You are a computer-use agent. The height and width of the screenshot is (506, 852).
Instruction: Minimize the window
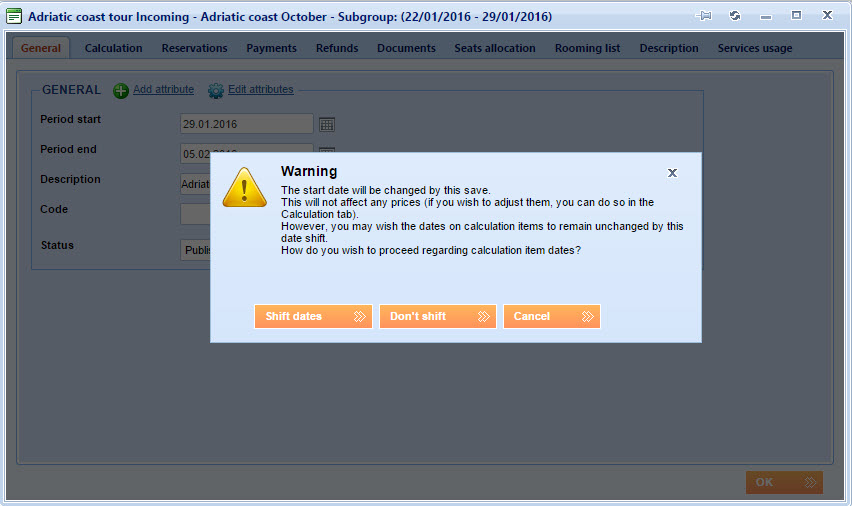[x=766, y=17]
